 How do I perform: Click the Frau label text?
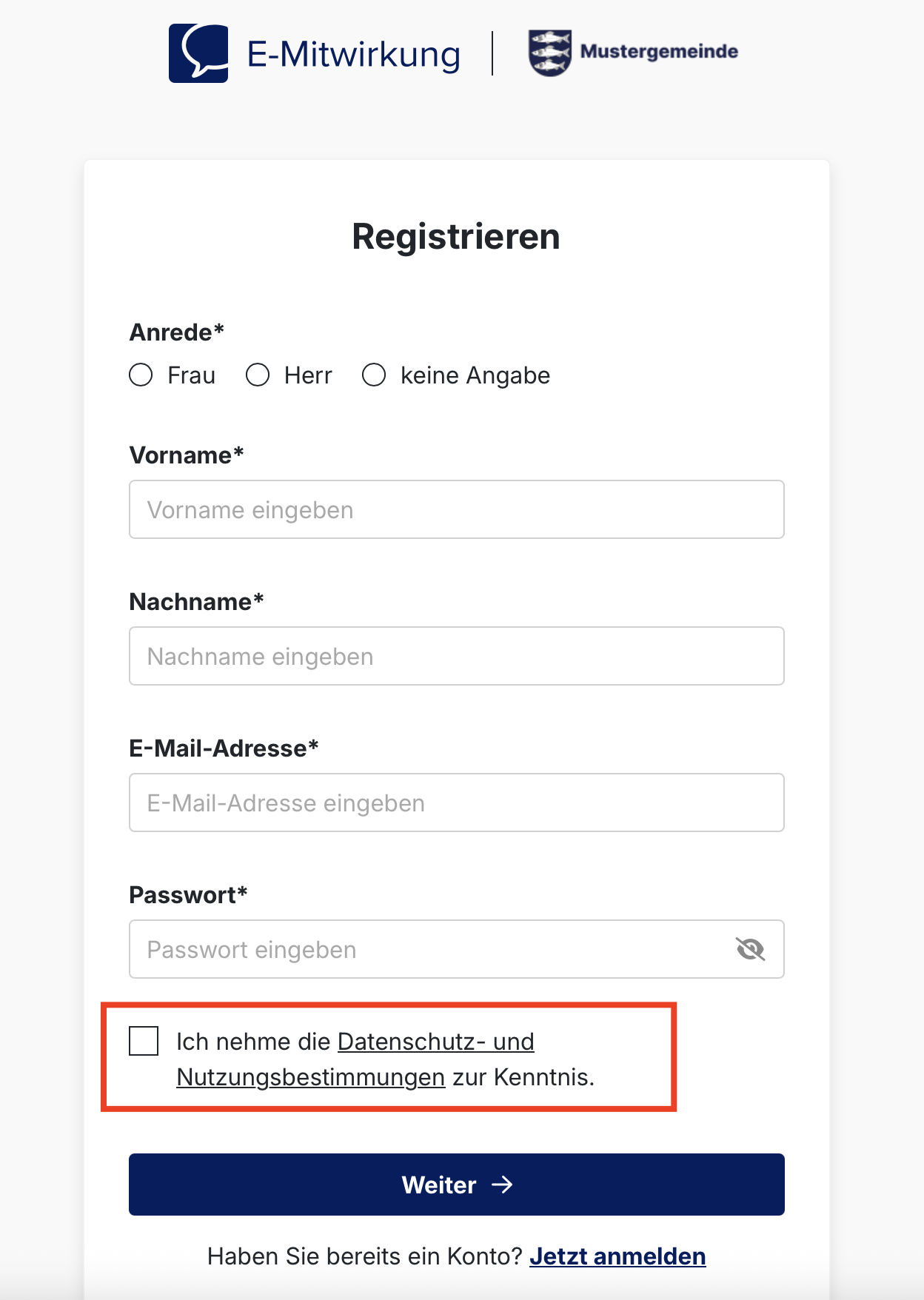191,375
